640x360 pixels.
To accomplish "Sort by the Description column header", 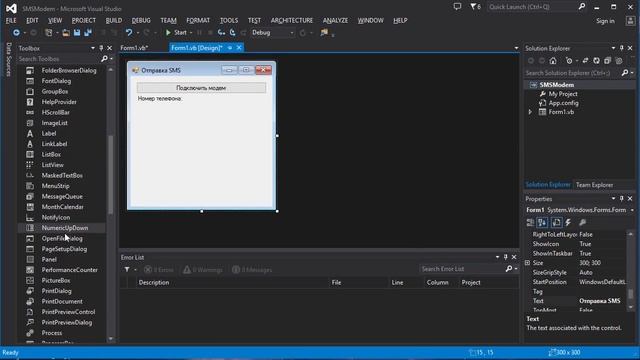I will click(x=233, y=282).
